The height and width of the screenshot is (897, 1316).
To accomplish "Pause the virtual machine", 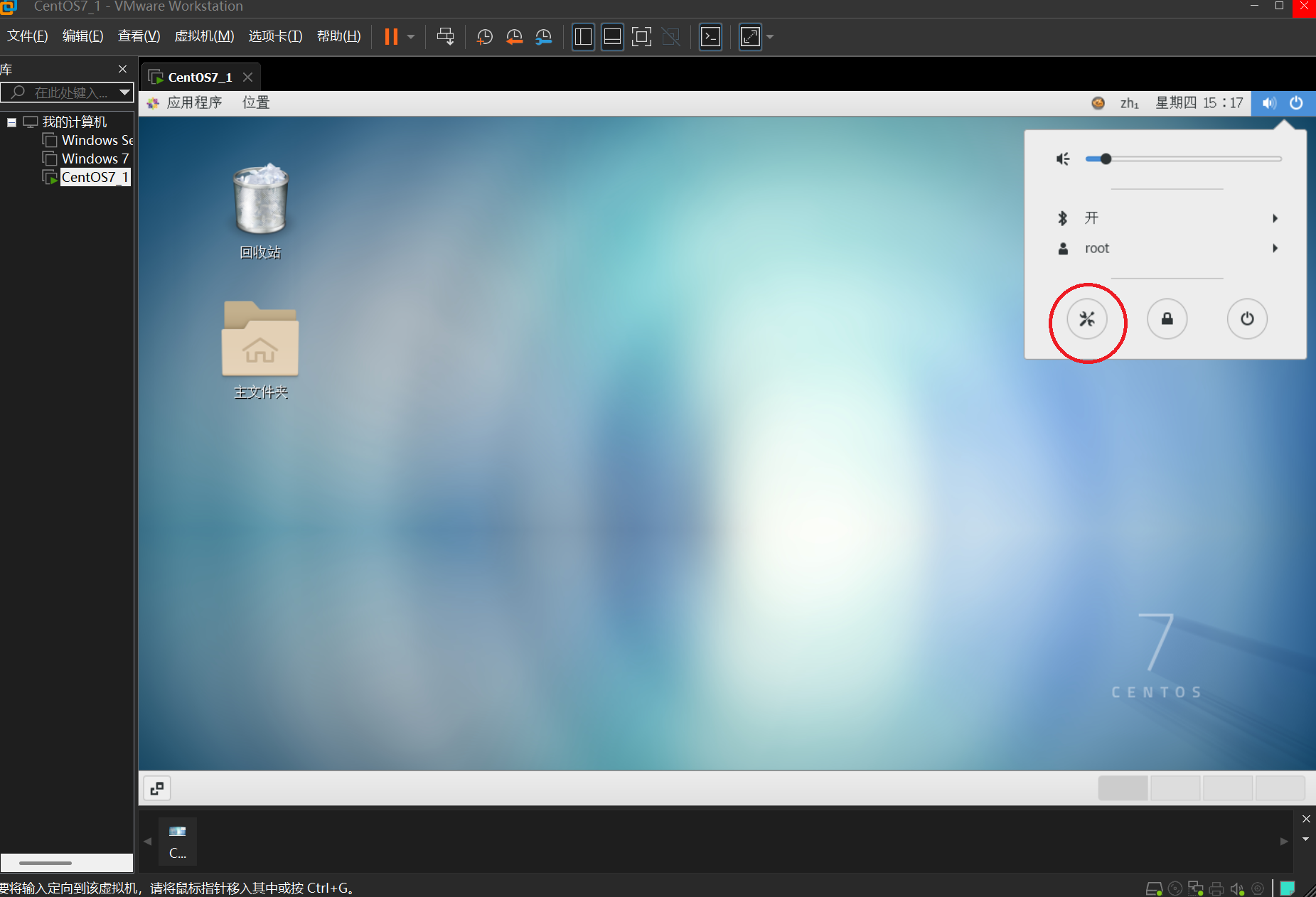I will point(391,37).
